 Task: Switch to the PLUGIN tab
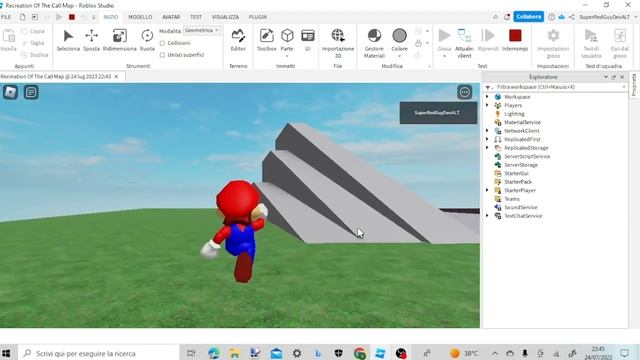258,17
